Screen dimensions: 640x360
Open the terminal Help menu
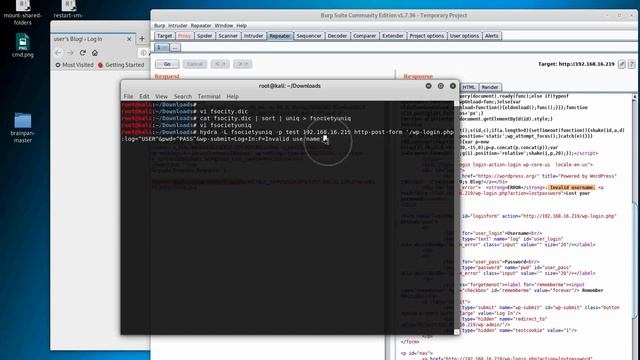click(x=232, y=96)
